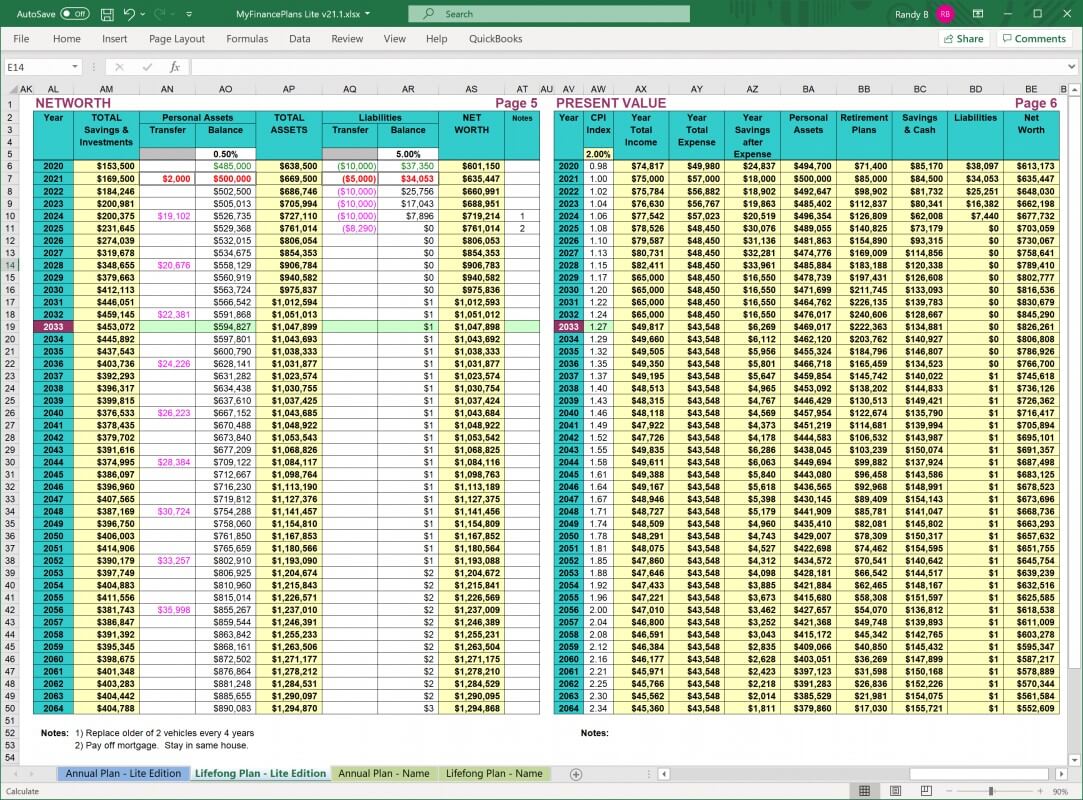Click the Share button
Viewport: 1083px width, 800px height.
coord(962,38)
